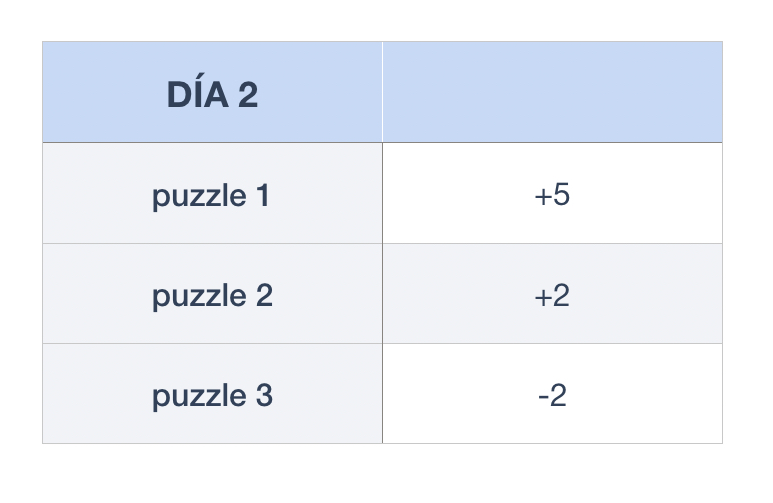
Task: Select the puzzle 2 row label cell
Action: pos(212,294)
